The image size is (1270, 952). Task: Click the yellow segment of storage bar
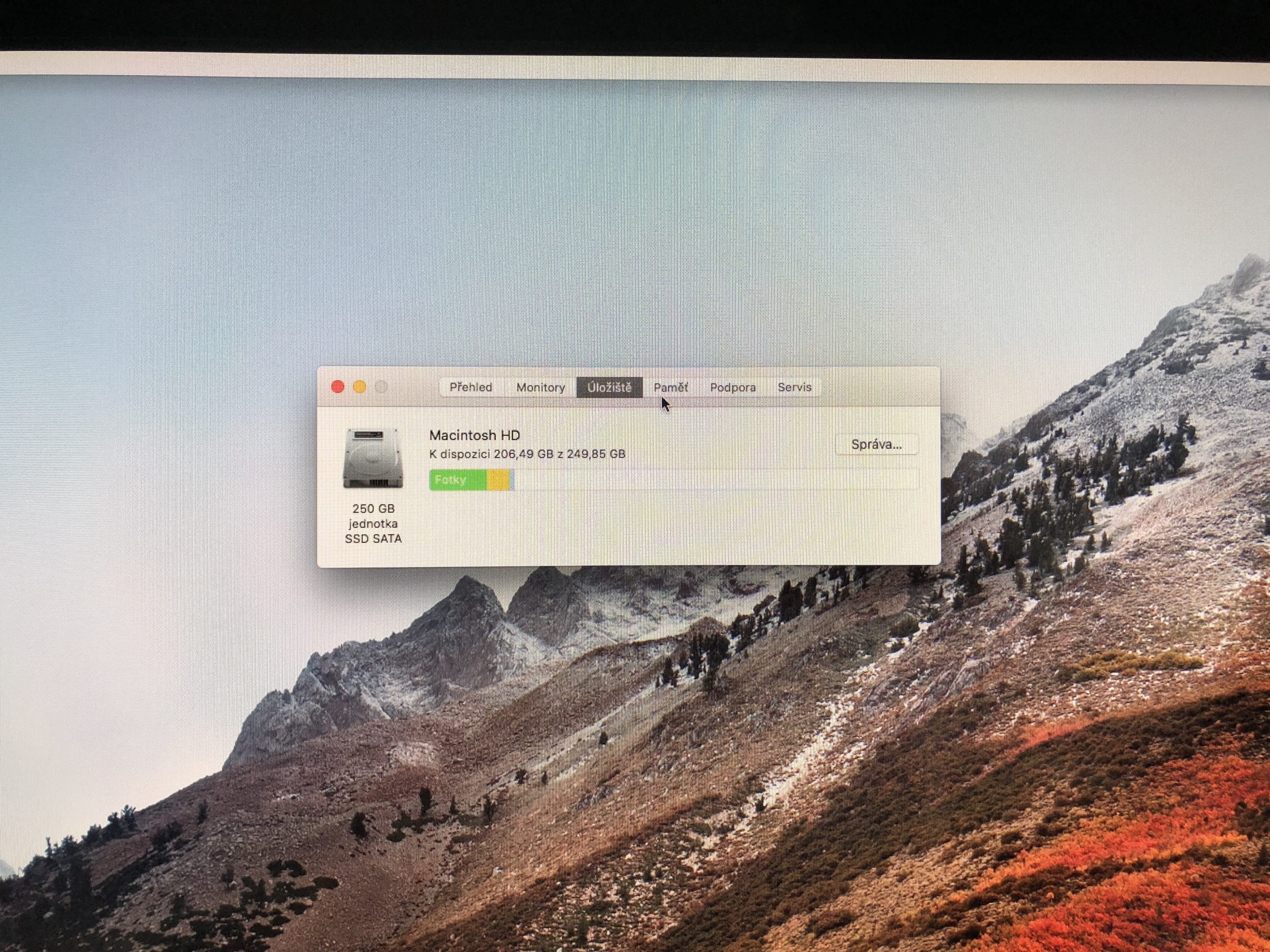click(x=498, y=480)
